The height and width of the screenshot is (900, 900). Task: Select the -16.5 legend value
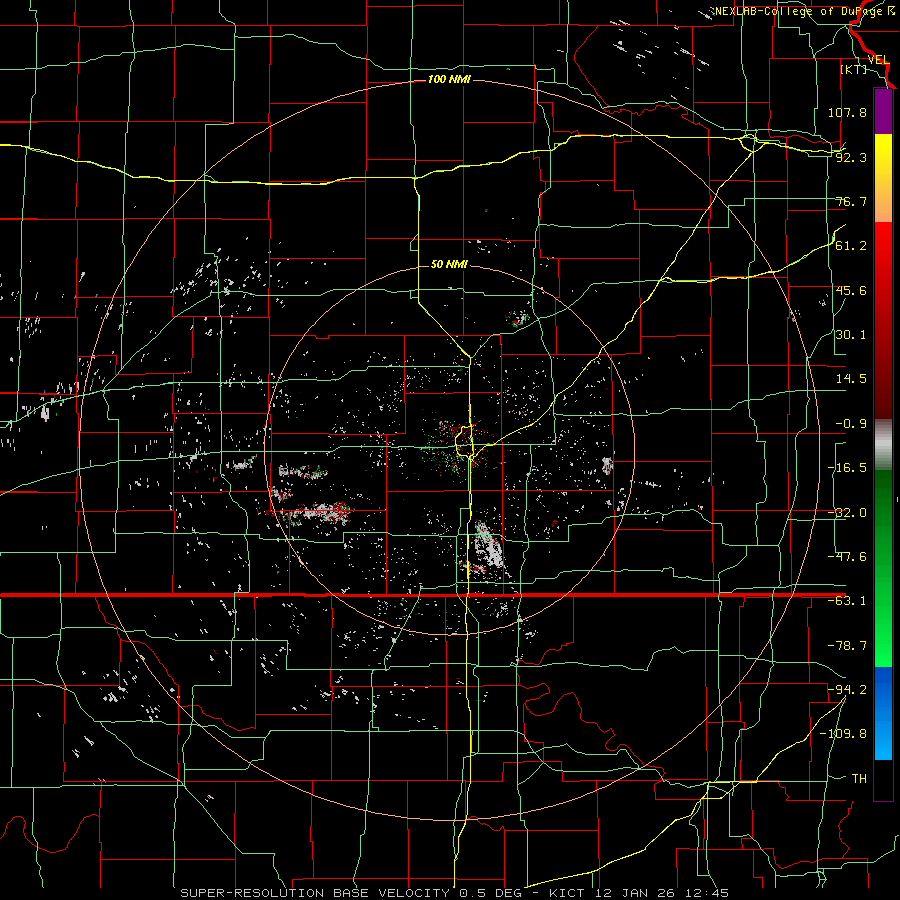click(x=847, y=468)
